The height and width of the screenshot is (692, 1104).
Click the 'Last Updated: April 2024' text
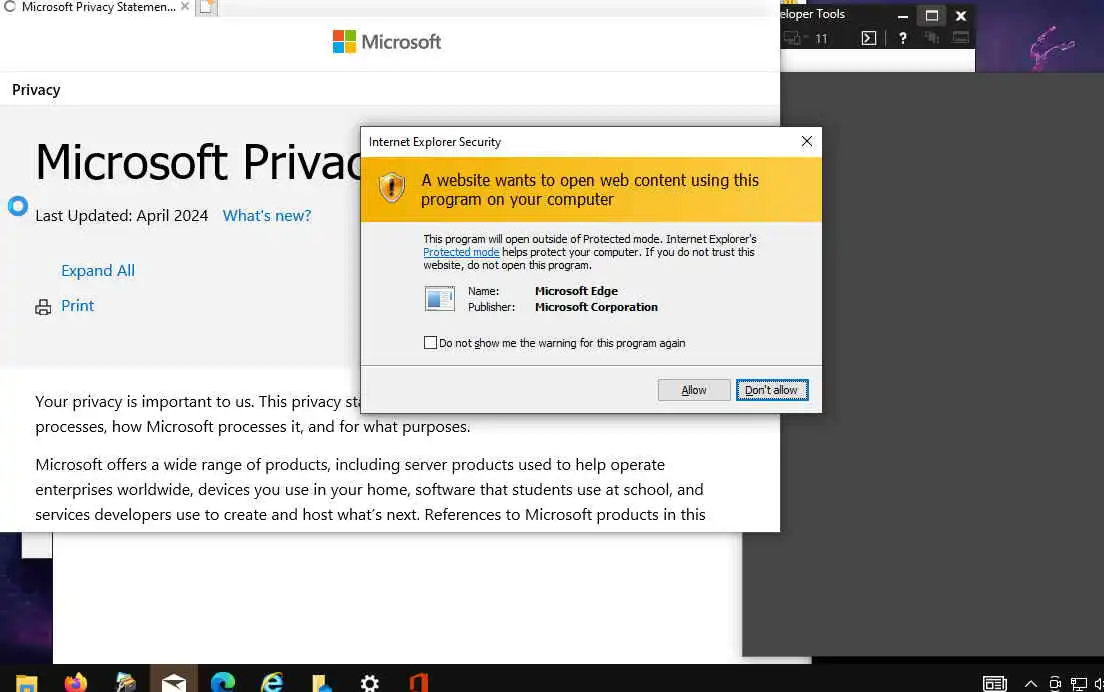[x=122, y=215]
